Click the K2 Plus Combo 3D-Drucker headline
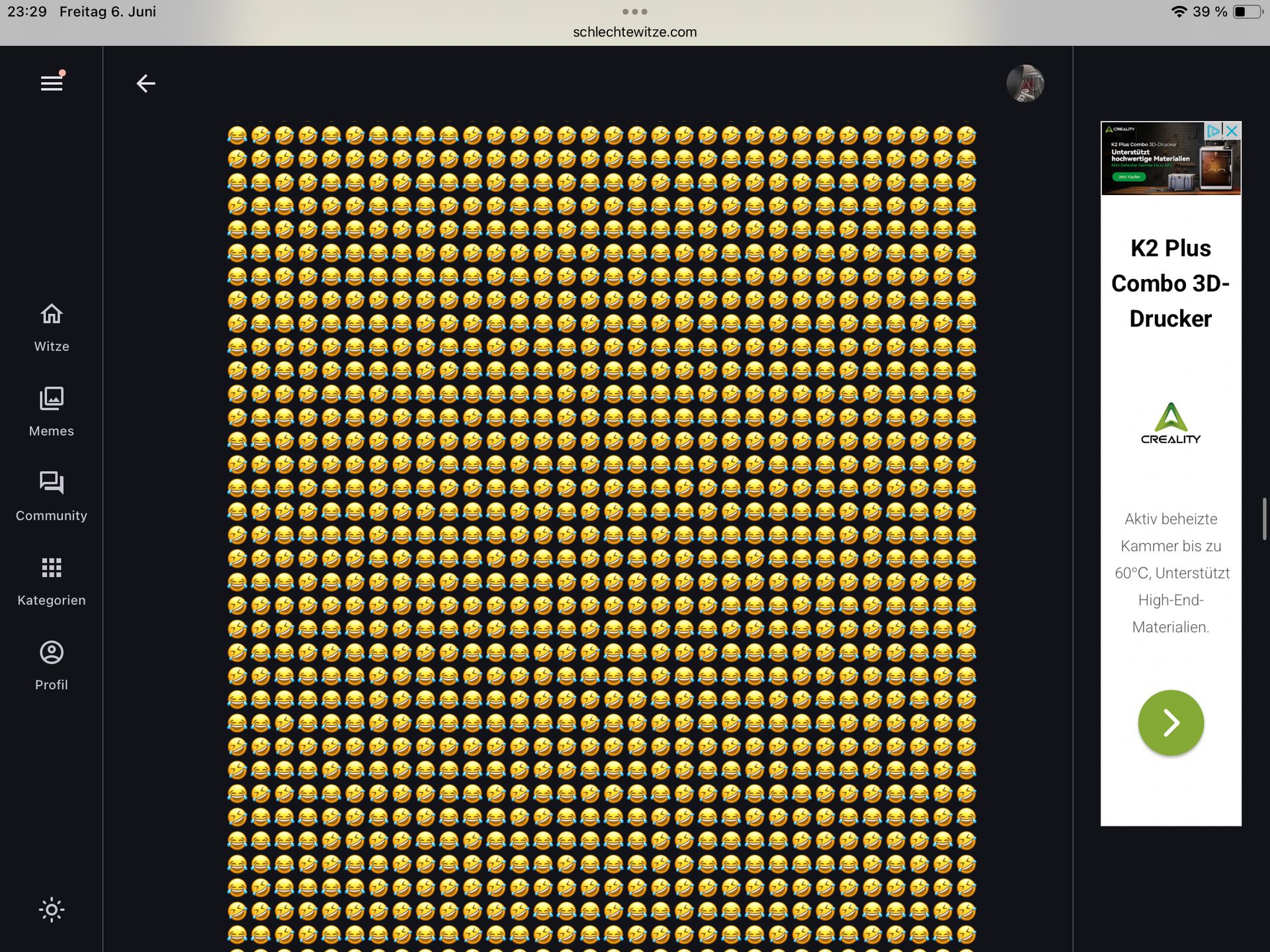This screenshot has width=1270, height=952. 1170,284
